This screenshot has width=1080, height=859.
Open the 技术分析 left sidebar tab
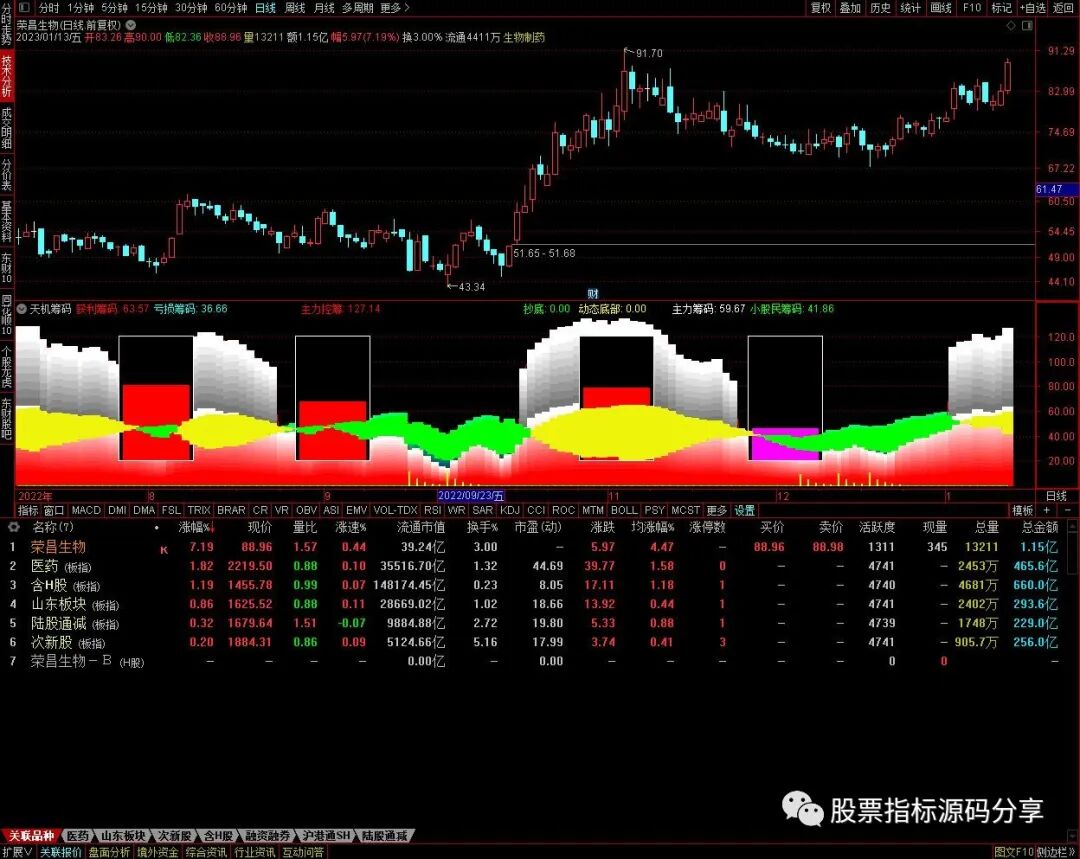(6, 76)
